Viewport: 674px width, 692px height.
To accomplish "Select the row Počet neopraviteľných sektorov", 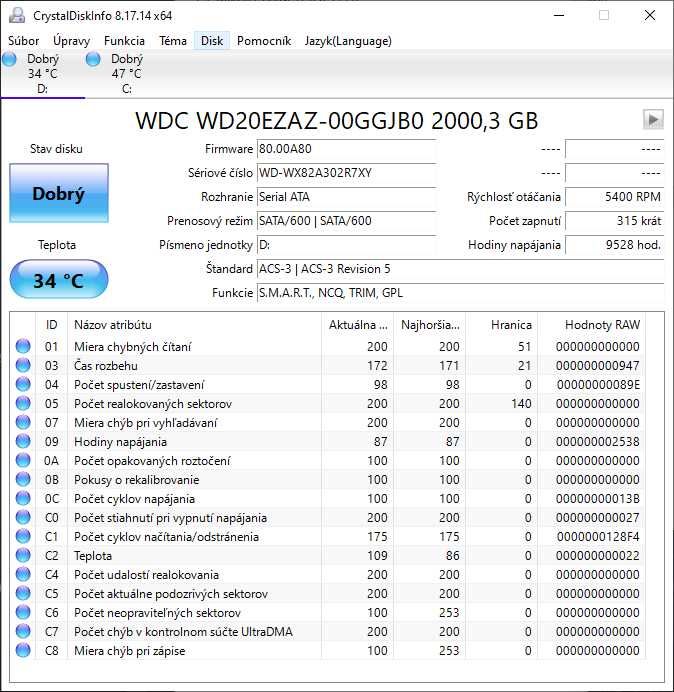I will [x=327, y=613].
